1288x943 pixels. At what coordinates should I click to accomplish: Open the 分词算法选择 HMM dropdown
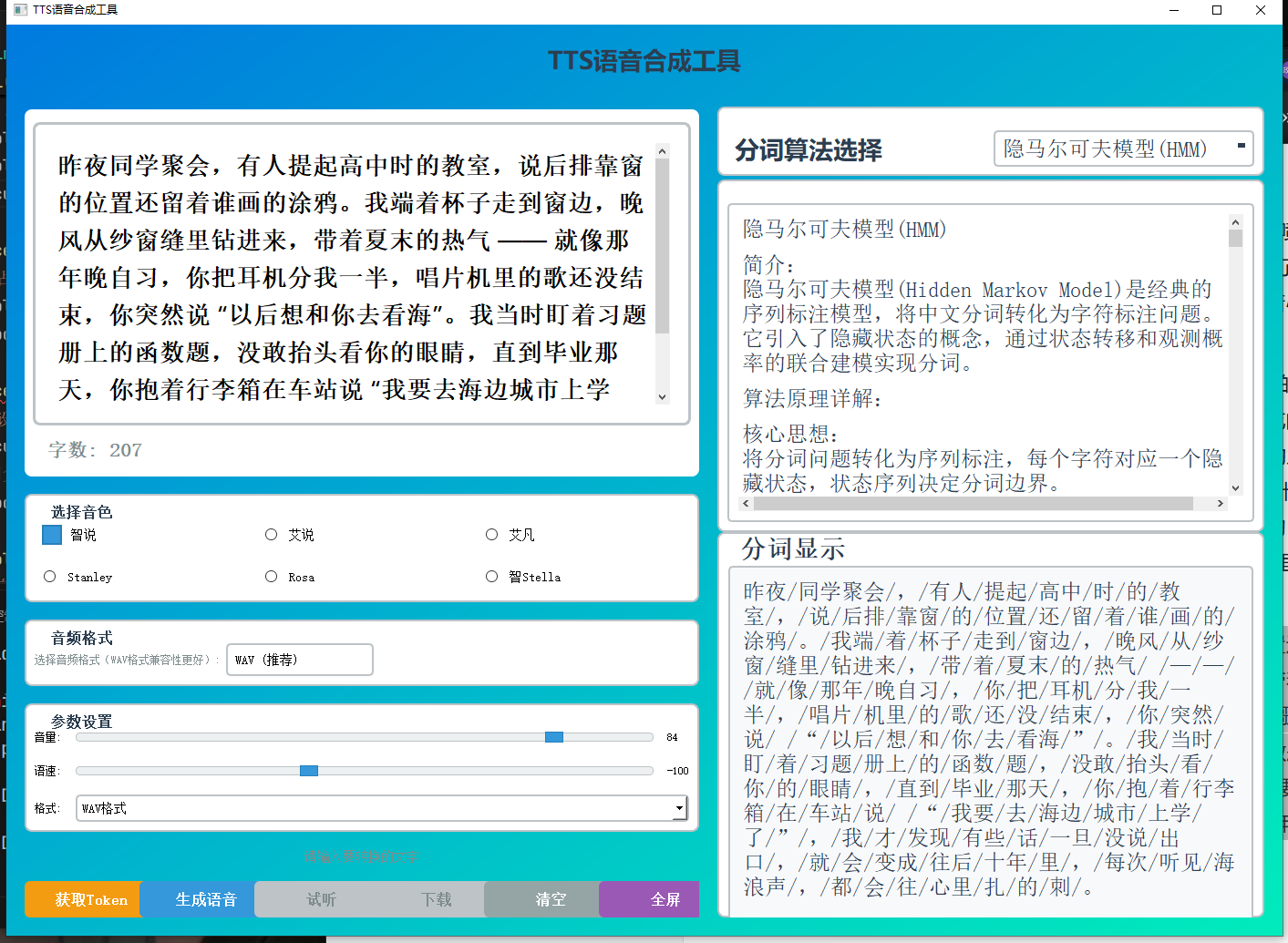click(x=1123, y=149)
